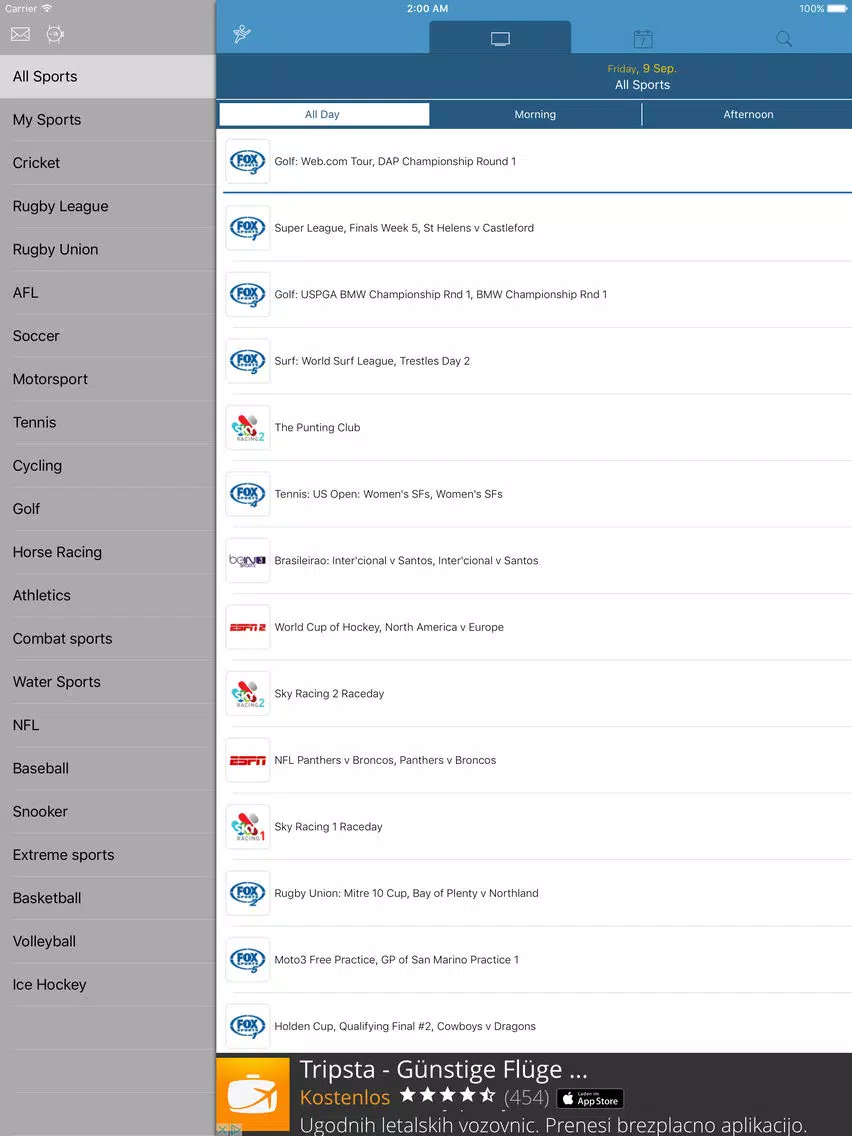Select Basketball category
Screen dimensions: 852x1136
click(107, 898)
